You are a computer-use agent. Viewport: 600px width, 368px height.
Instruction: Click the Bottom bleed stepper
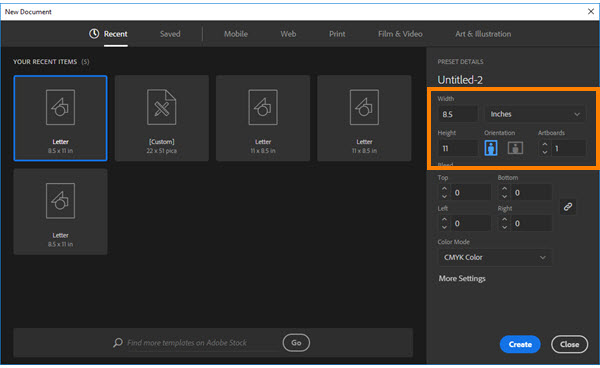click(x=504, y=192)
